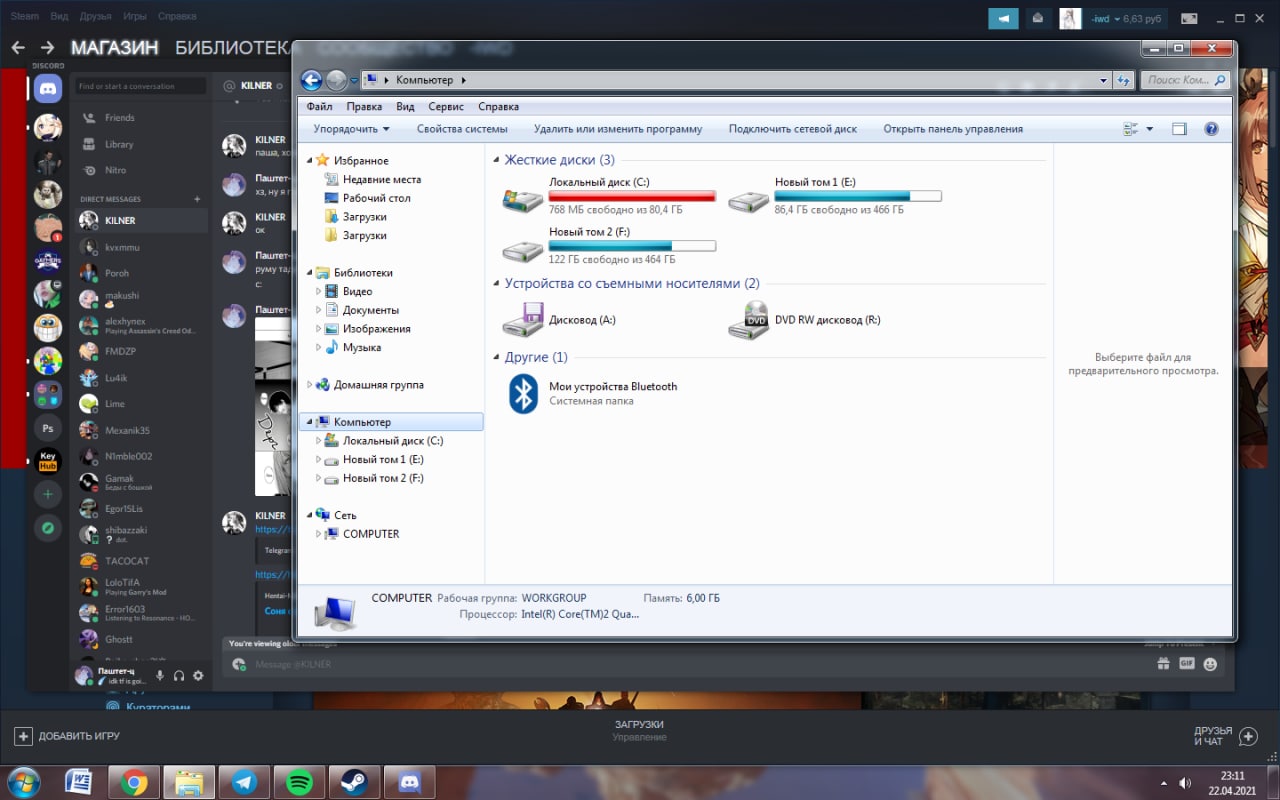The height and width of the screenshot is (800, 1280).
Task: Open Мои устройства Bluetooth folder
Action: (524, 393)
